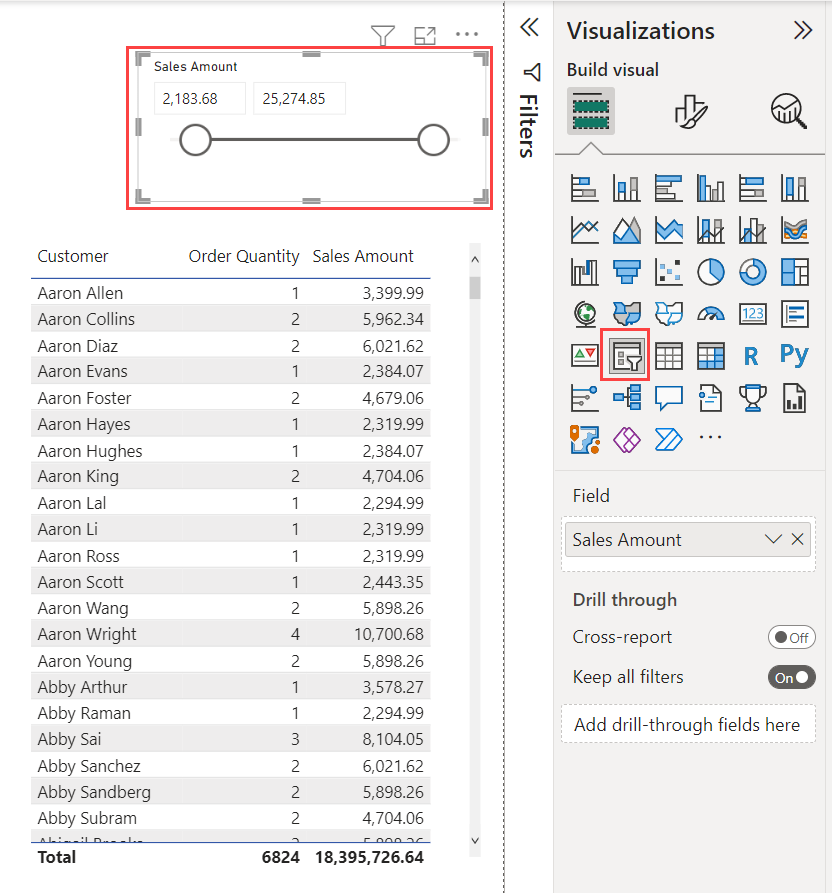Select the Matrix visual icon
Screen dimensions: 832x893
pyautogui.click(x=710, y=355)
